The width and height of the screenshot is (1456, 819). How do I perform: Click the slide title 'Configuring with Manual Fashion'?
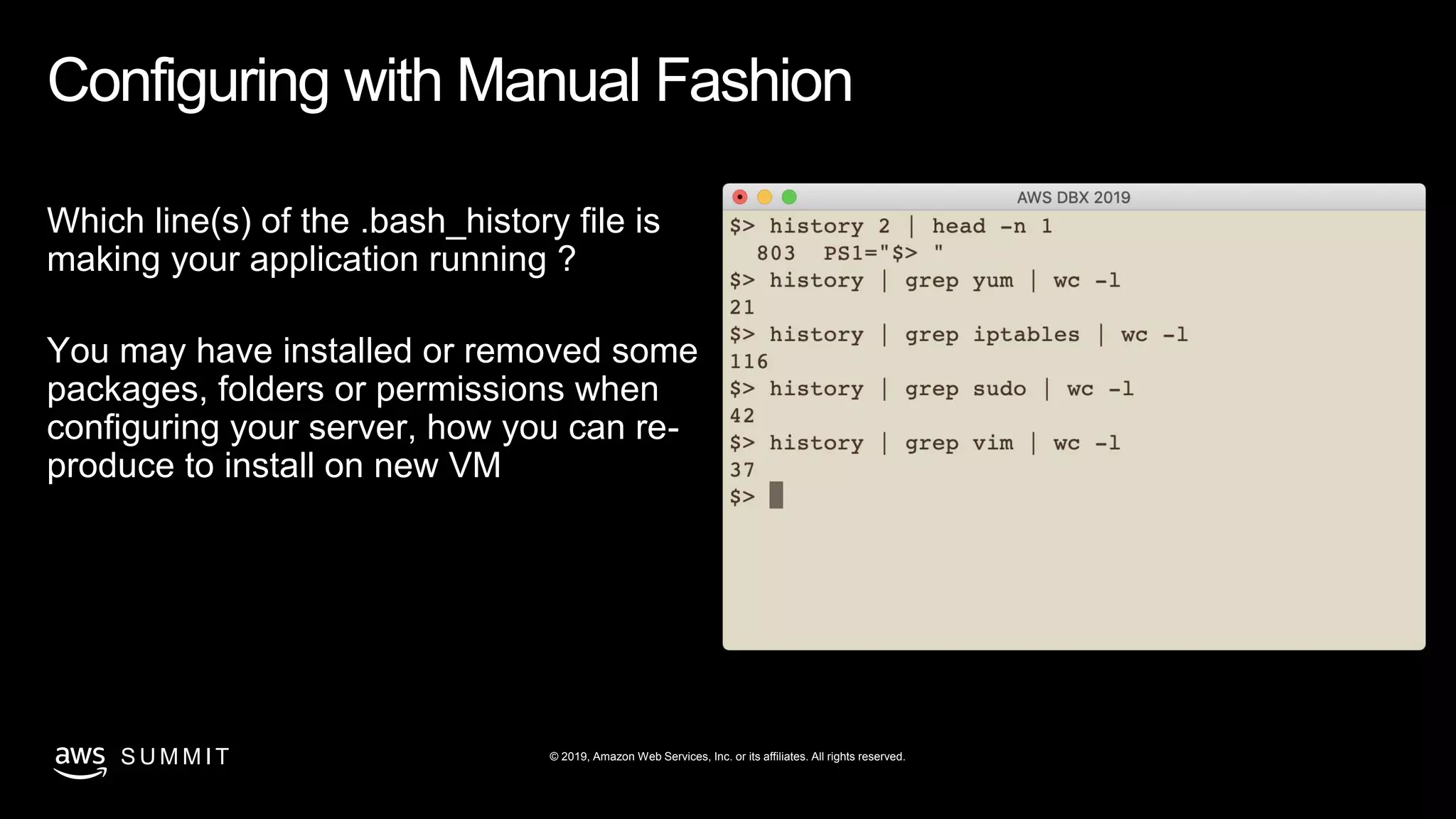click(449, 82)
